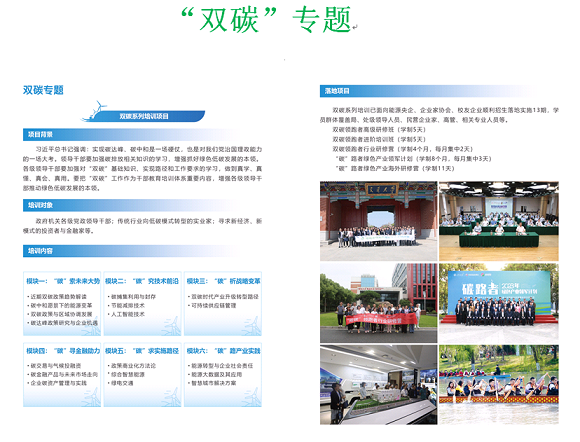Select the 培训内容 section header bar
The width and height of the screenshot is (580, 442).
[x=131, y=251]
